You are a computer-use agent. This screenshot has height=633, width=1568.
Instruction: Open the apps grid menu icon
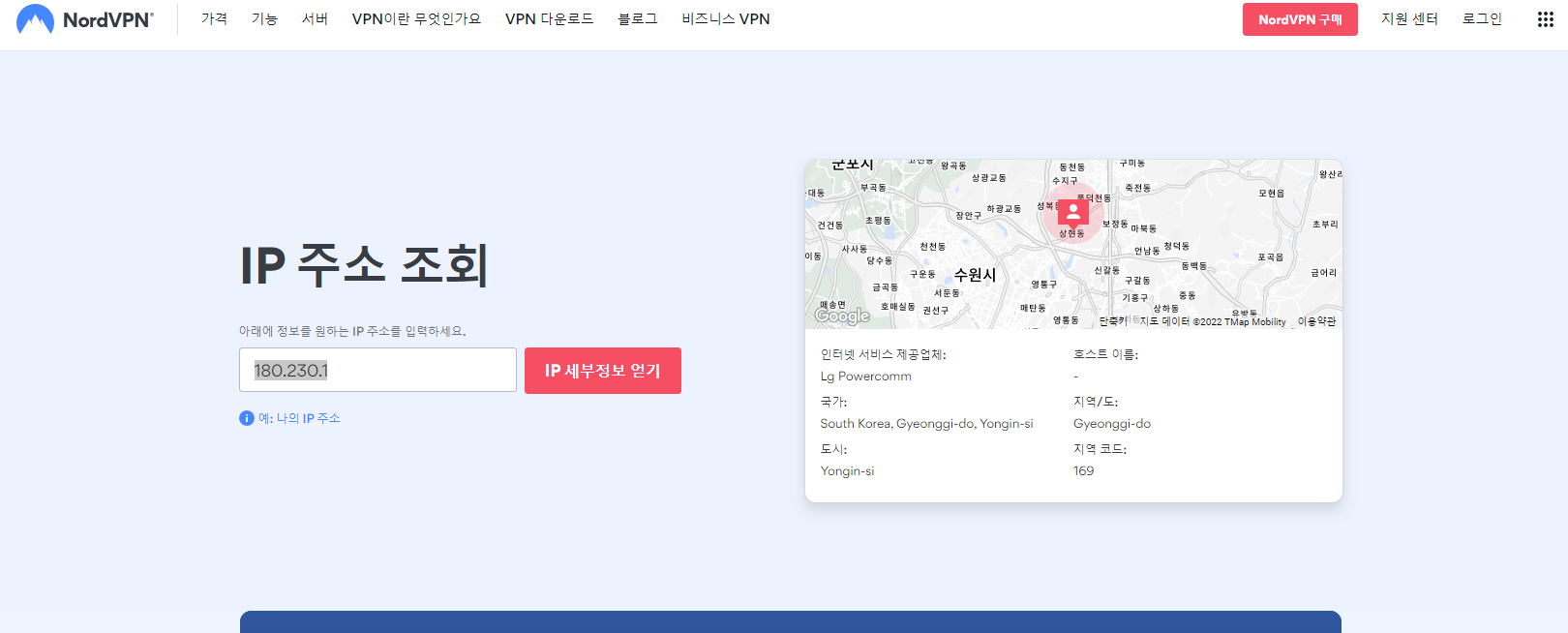(x=1546, y=19)
